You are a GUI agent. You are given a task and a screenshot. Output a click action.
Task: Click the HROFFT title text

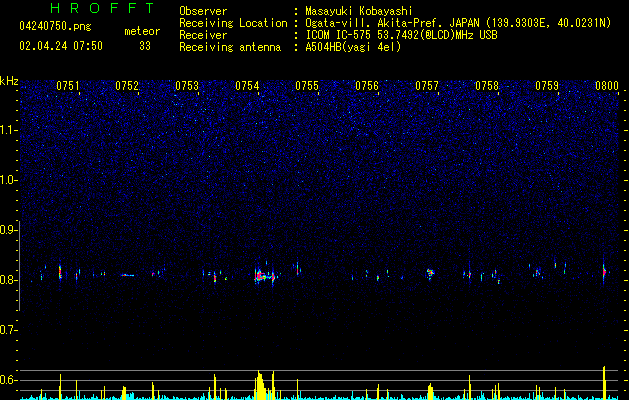coord(102,8)
